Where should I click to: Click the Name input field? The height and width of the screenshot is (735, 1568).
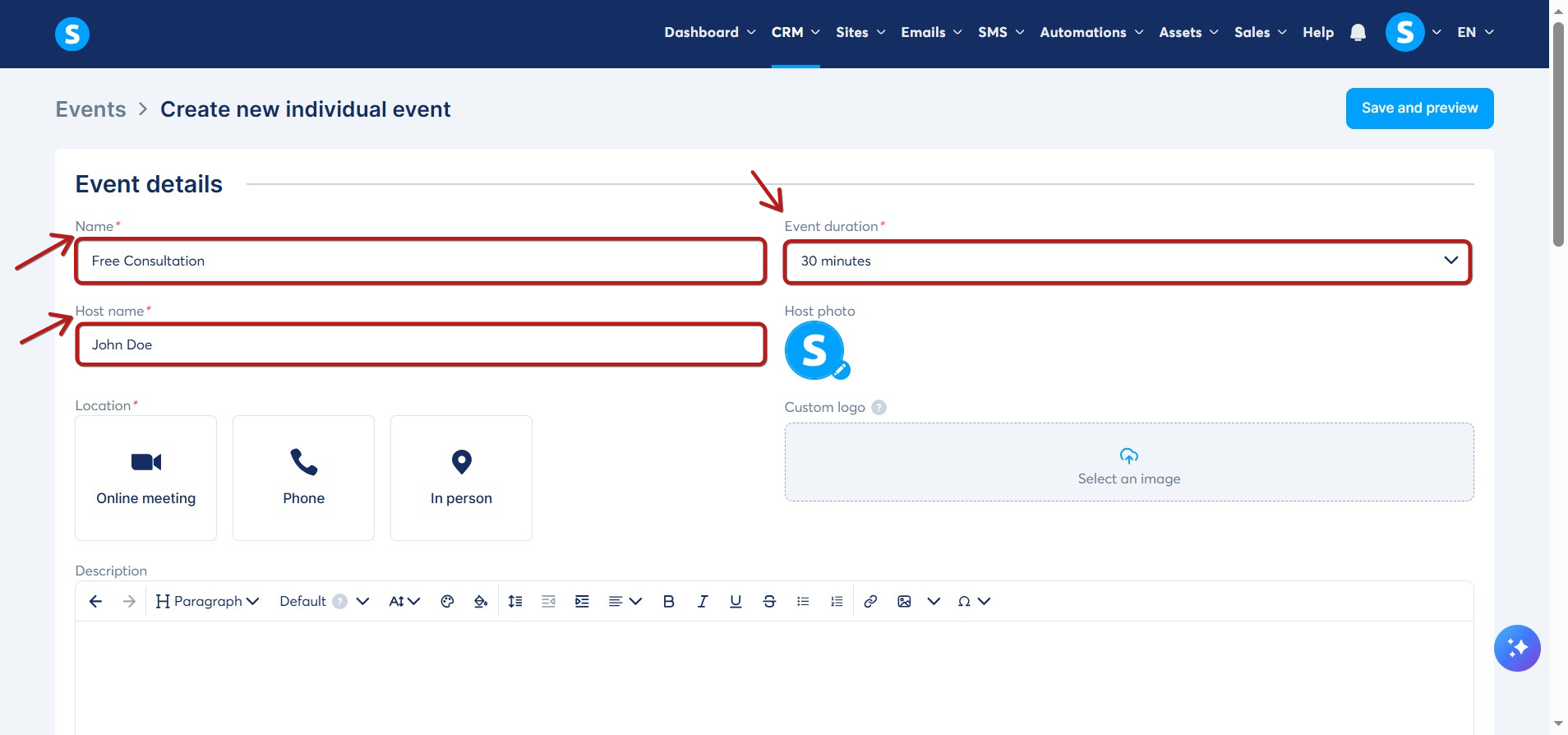(421, 261)
